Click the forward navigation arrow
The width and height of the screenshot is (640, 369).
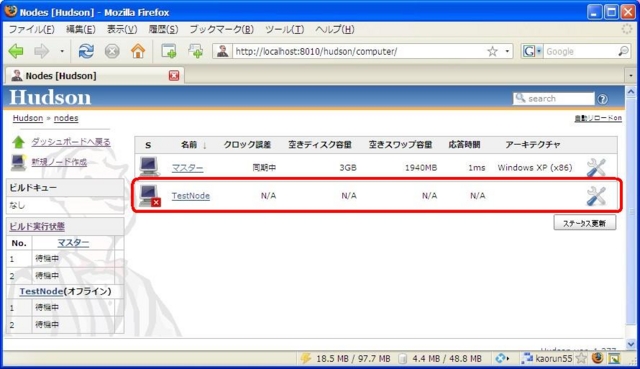[x=41, y=51]
